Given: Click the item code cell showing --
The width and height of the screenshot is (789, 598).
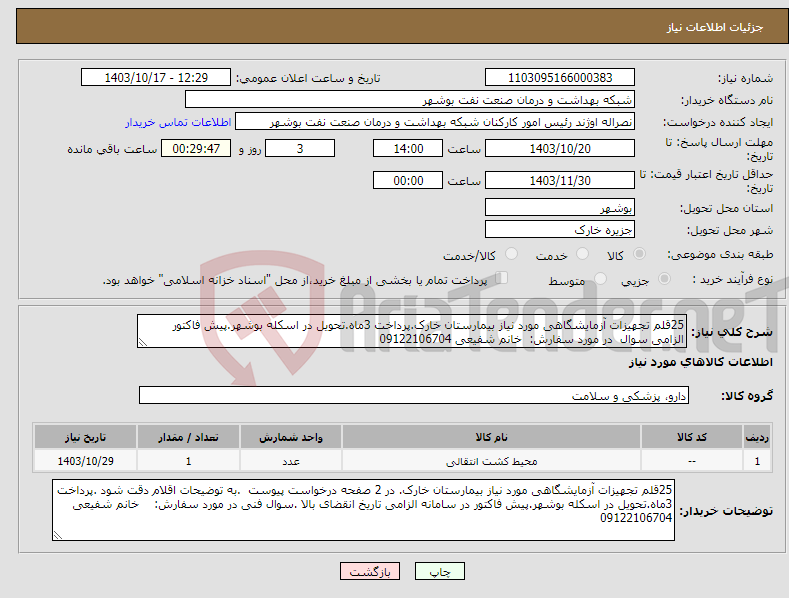Looking at the screenshot, I should click(x=692, y=461).
